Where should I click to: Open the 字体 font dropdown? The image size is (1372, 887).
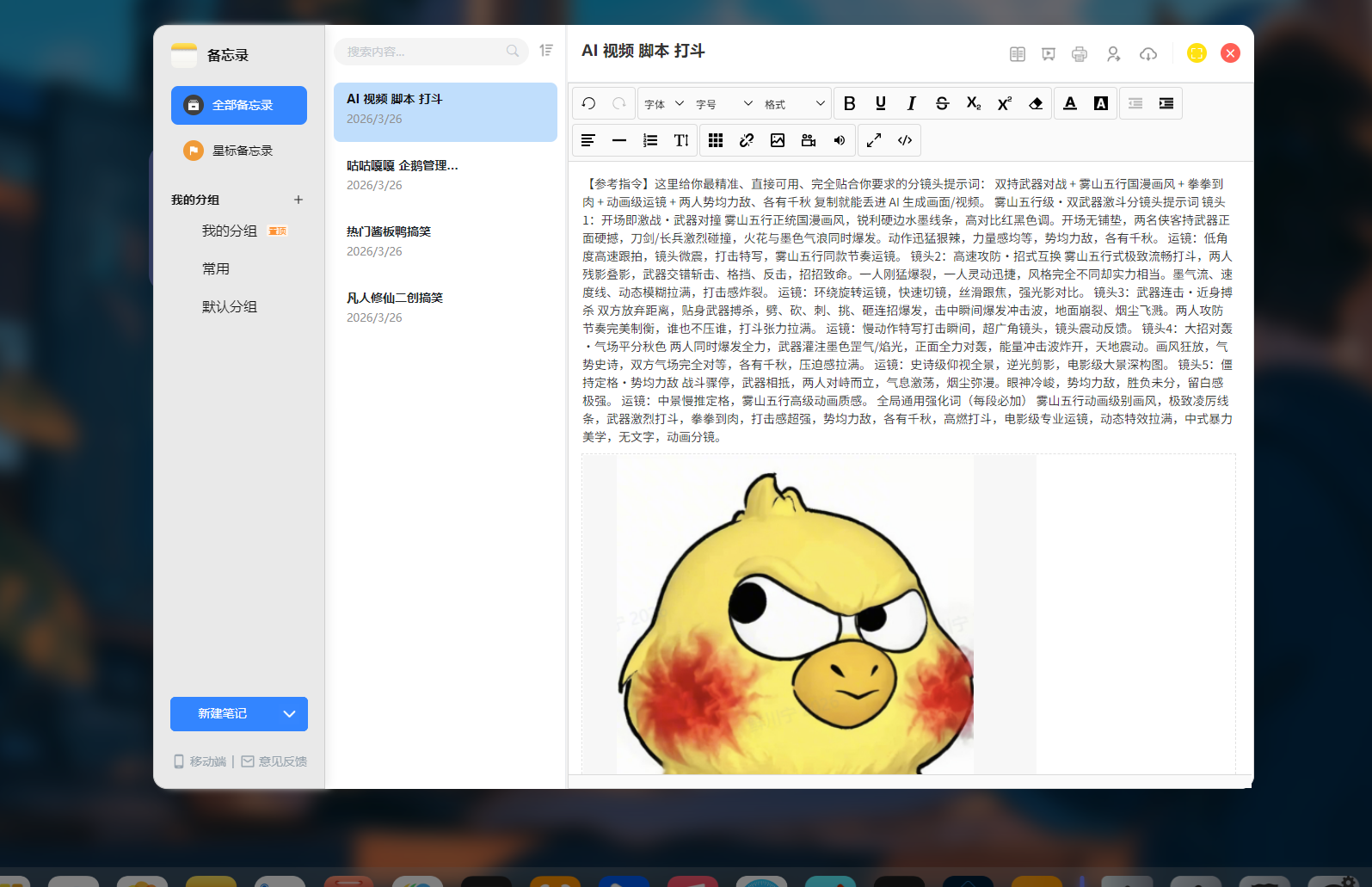[x=664, y=104]
